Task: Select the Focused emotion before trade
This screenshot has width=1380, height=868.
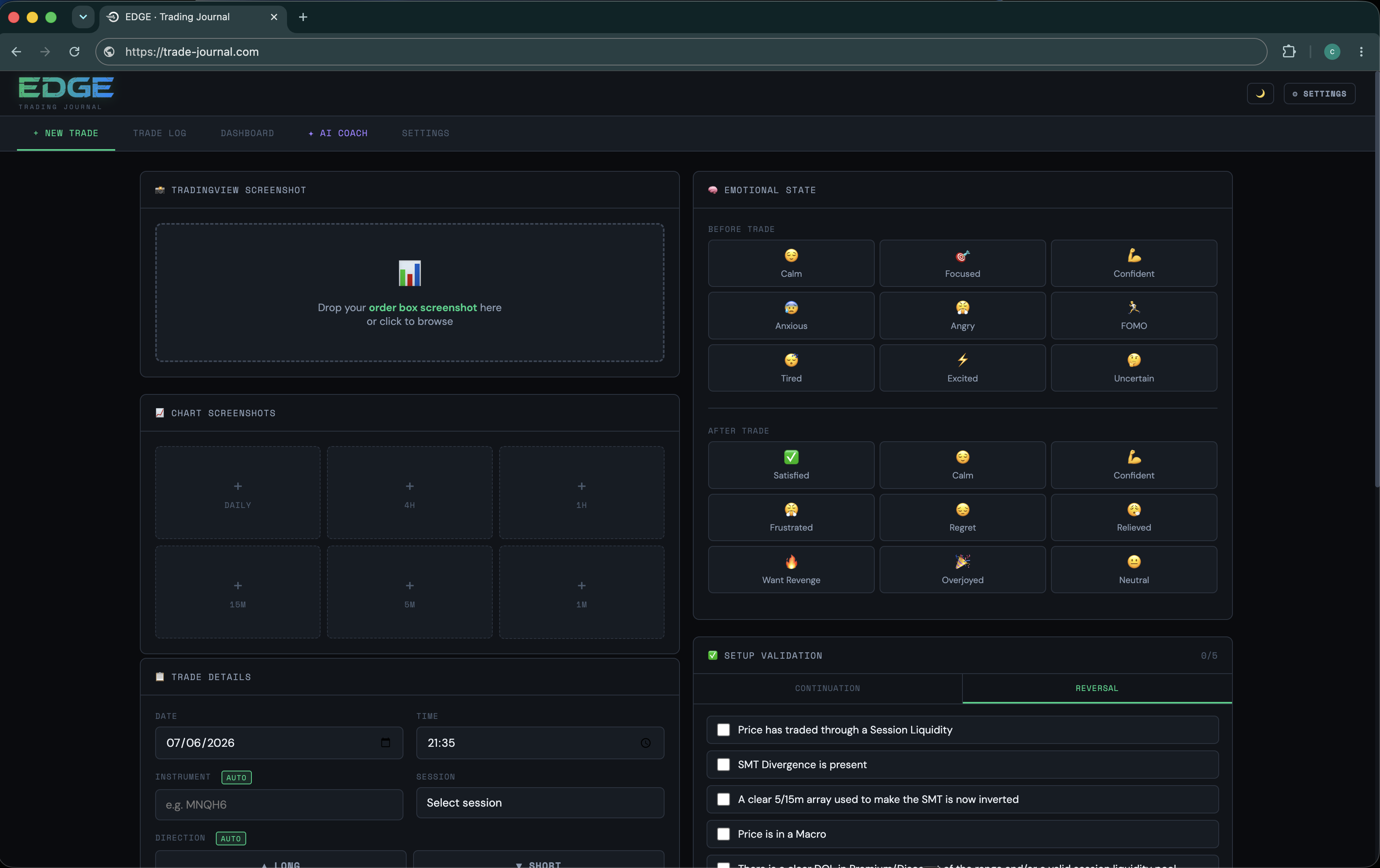Action: 962,263
